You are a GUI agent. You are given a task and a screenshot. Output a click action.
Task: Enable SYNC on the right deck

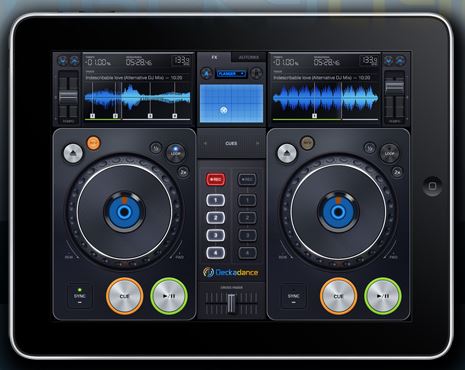[x=293, y=296]
